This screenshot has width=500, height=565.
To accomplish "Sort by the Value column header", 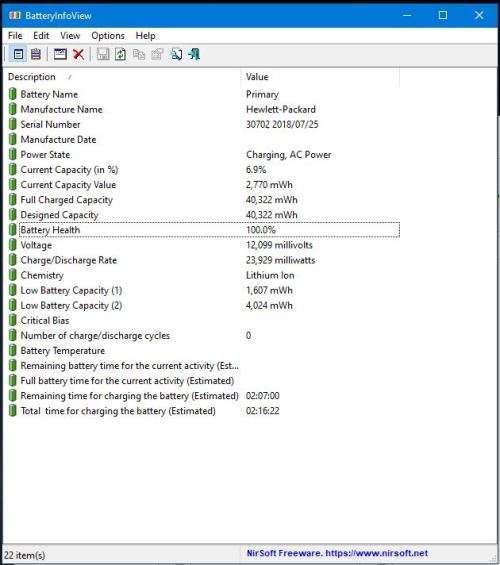I will point(320,77).
